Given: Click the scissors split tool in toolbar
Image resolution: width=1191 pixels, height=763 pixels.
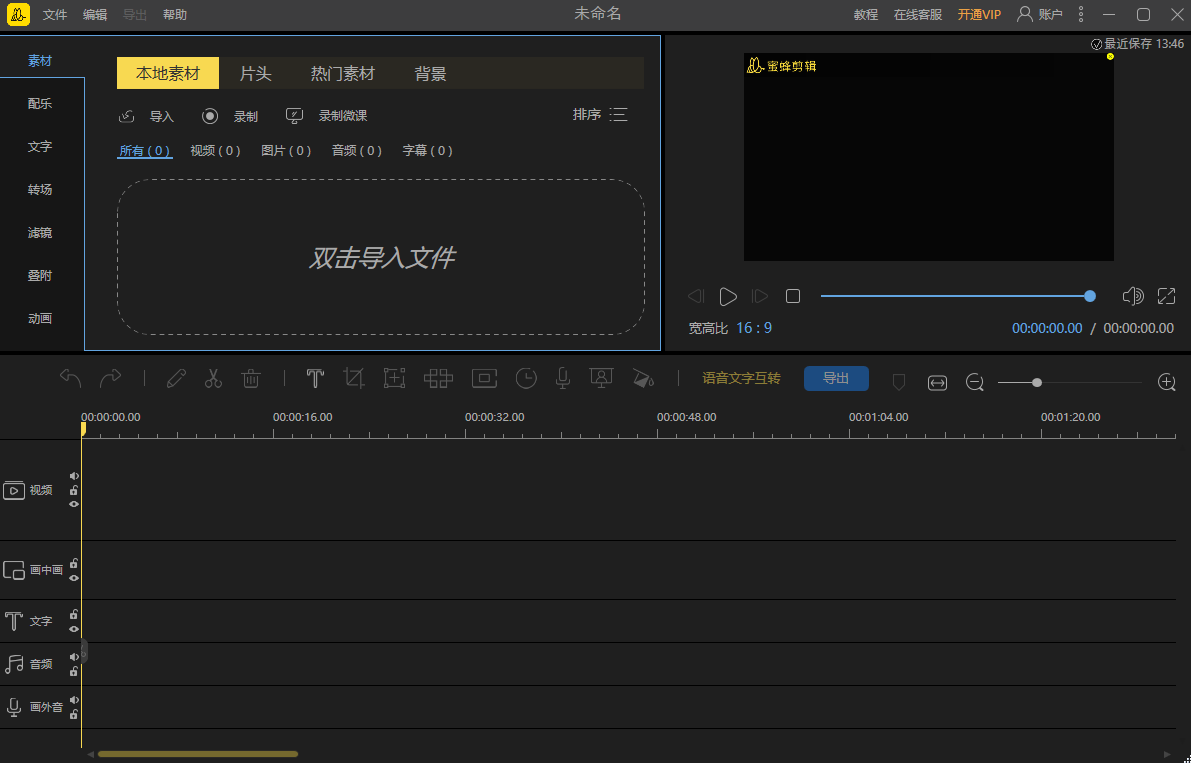Looking at the screenshot, I should click(213, 379).
